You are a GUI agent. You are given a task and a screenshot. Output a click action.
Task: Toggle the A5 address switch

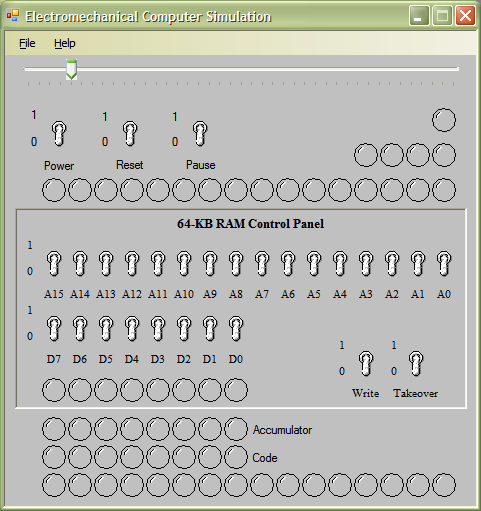pos(314,263)
